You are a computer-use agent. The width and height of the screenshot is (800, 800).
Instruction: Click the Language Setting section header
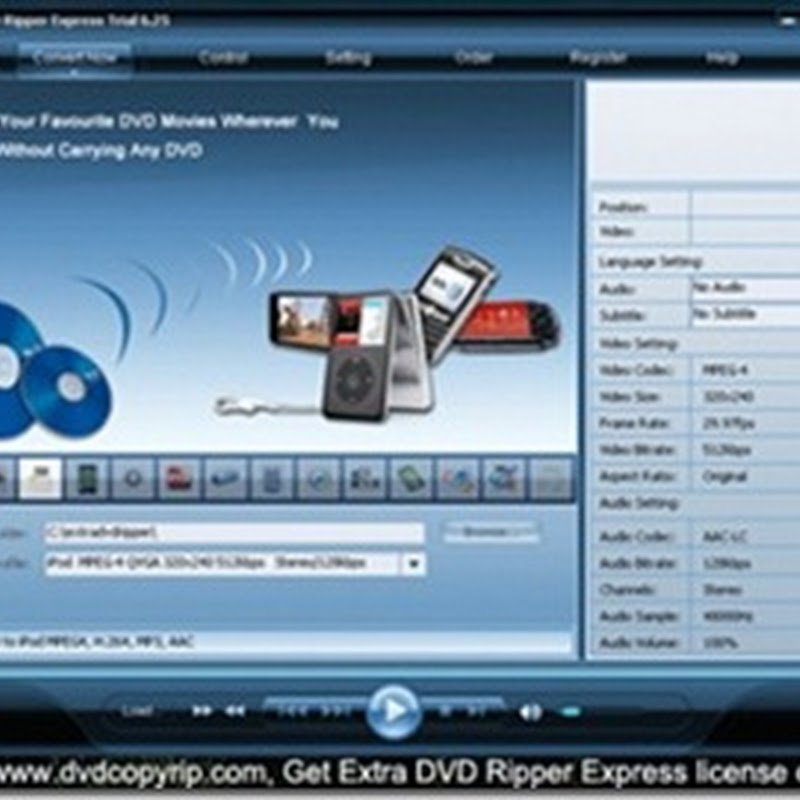tap(651, 262)
